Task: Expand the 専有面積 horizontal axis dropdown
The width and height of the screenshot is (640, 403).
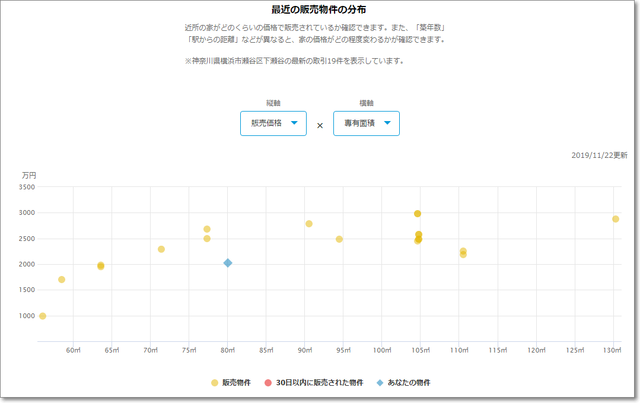Action: click(x=366, y=124)
